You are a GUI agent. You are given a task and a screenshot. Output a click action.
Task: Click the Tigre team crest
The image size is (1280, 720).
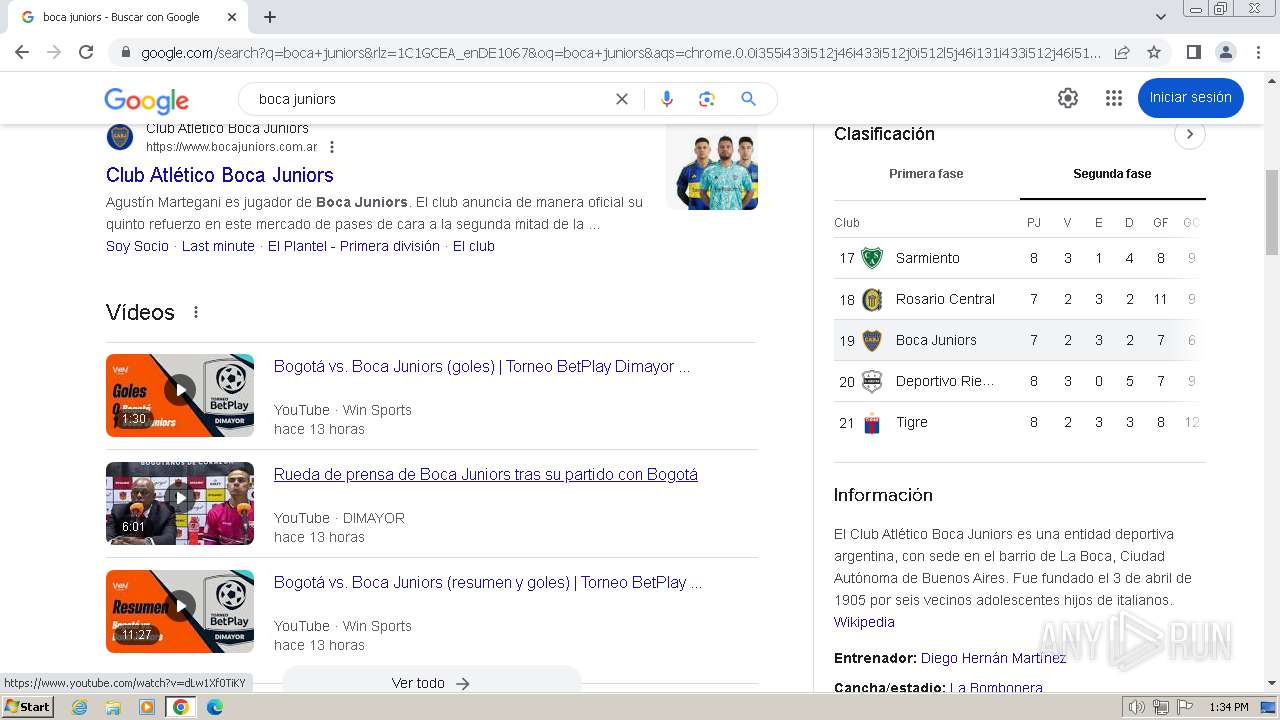coord(872,422)
